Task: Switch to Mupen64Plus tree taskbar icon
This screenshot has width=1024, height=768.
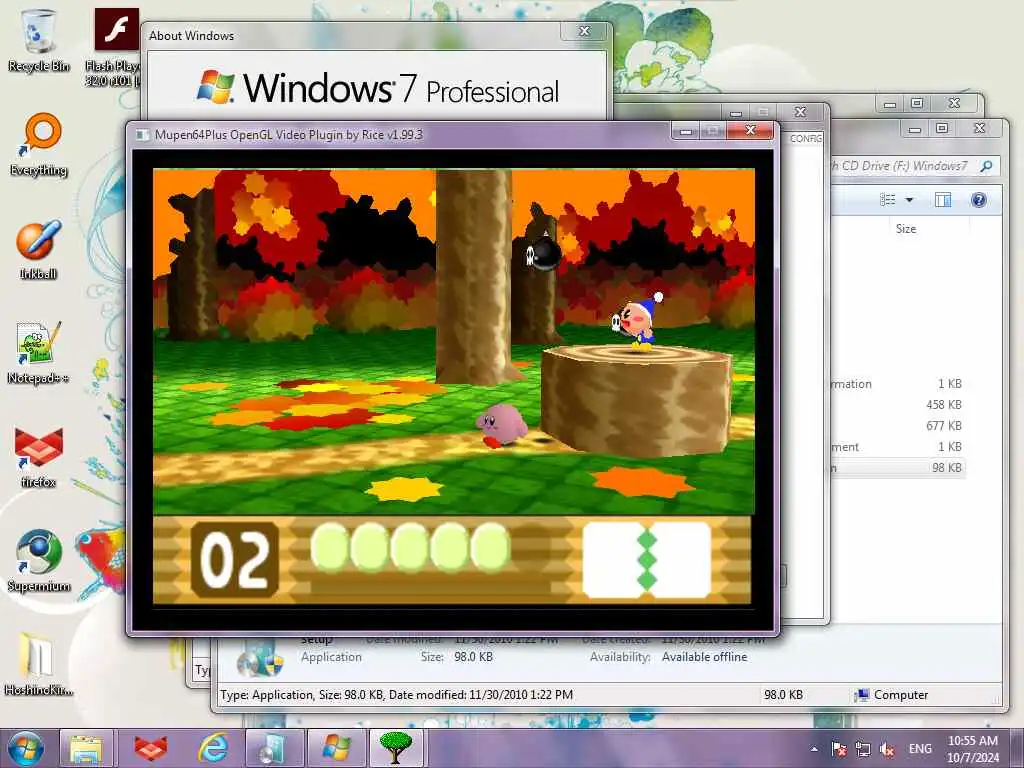Action: [x=397, y=748]
